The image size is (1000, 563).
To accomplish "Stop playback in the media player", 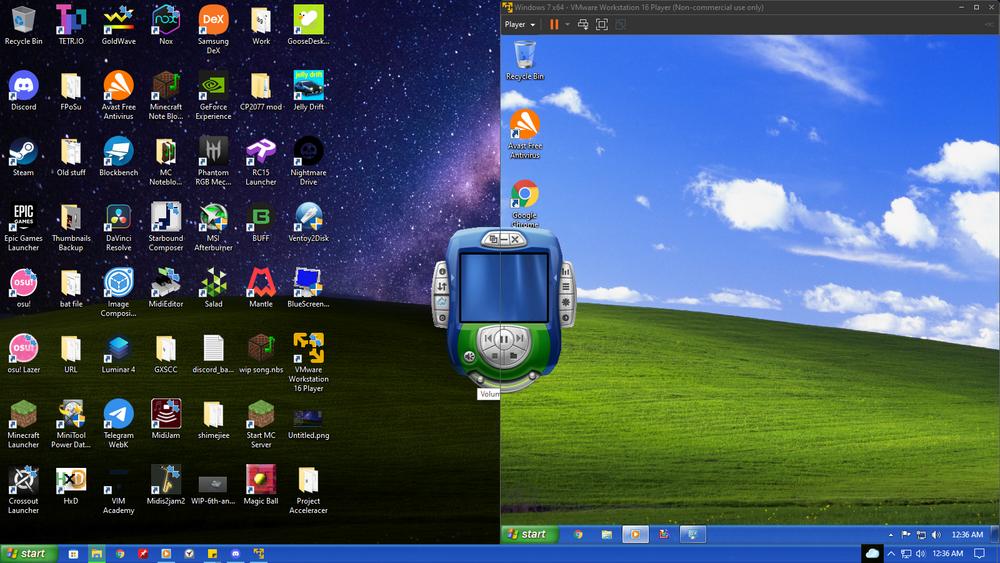I will tap(495, 356).
